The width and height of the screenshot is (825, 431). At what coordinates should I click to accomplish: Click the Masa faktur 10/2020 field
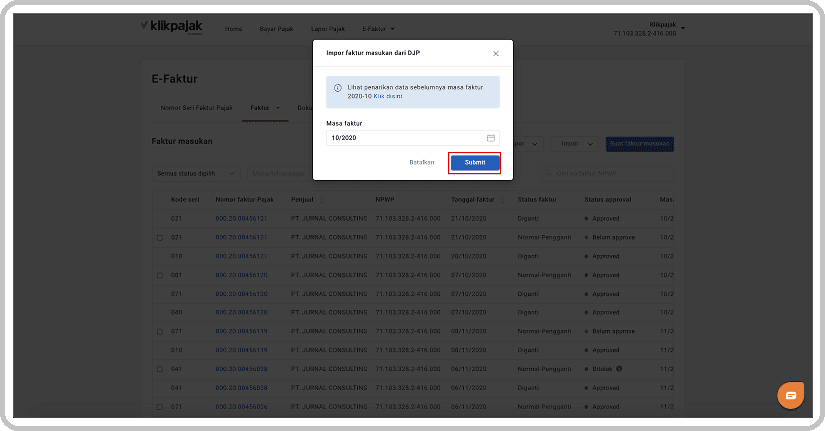pos(412,138)
